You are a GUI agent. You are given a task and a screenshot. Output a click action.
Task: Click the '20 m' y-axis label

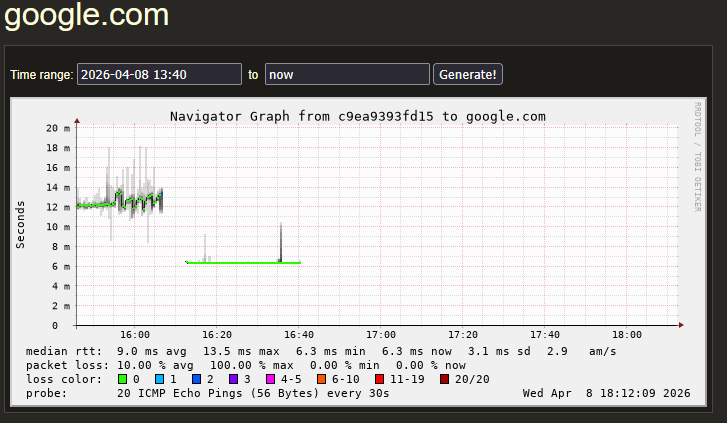(58, 128)
